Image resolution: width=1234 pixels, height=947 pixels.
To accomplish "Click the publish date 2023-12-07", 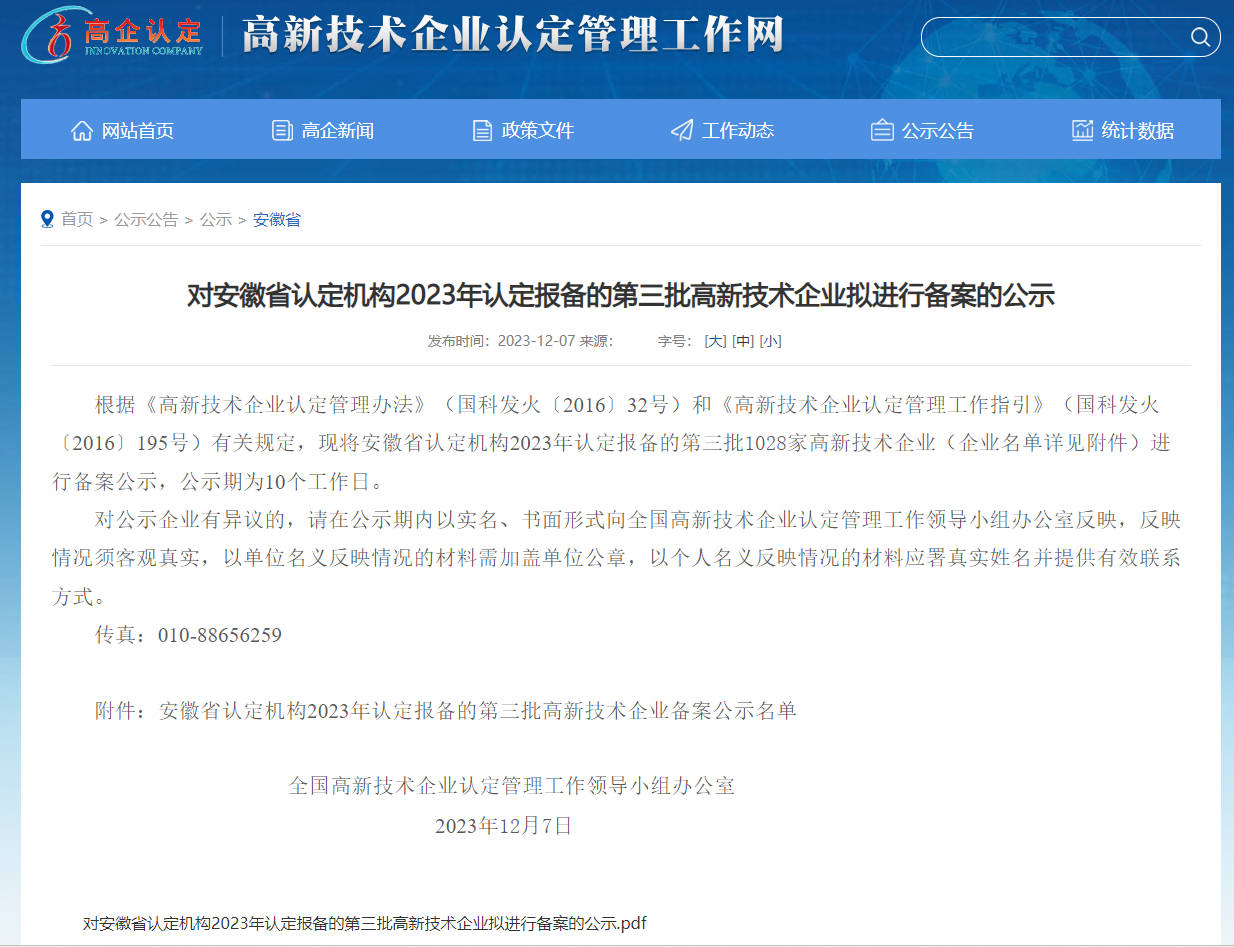I will click(x=536, y=341).
